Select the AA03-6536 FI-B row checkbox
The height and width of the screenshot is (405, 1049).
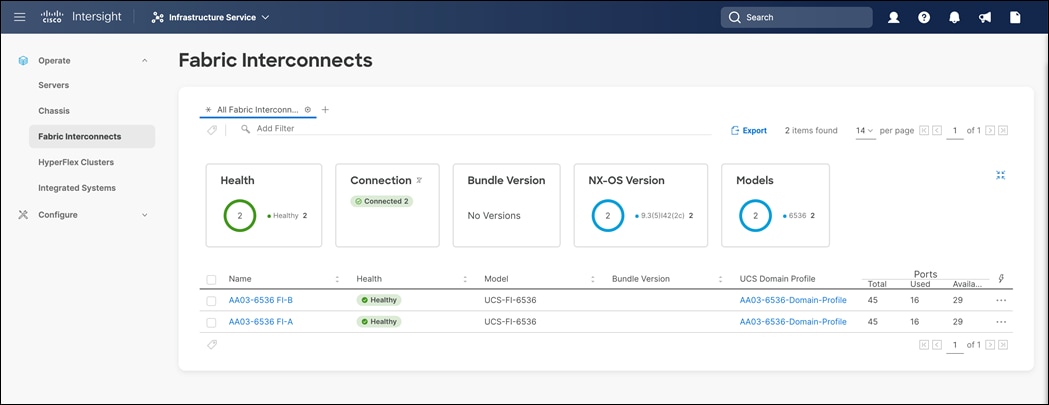point(211,301)
